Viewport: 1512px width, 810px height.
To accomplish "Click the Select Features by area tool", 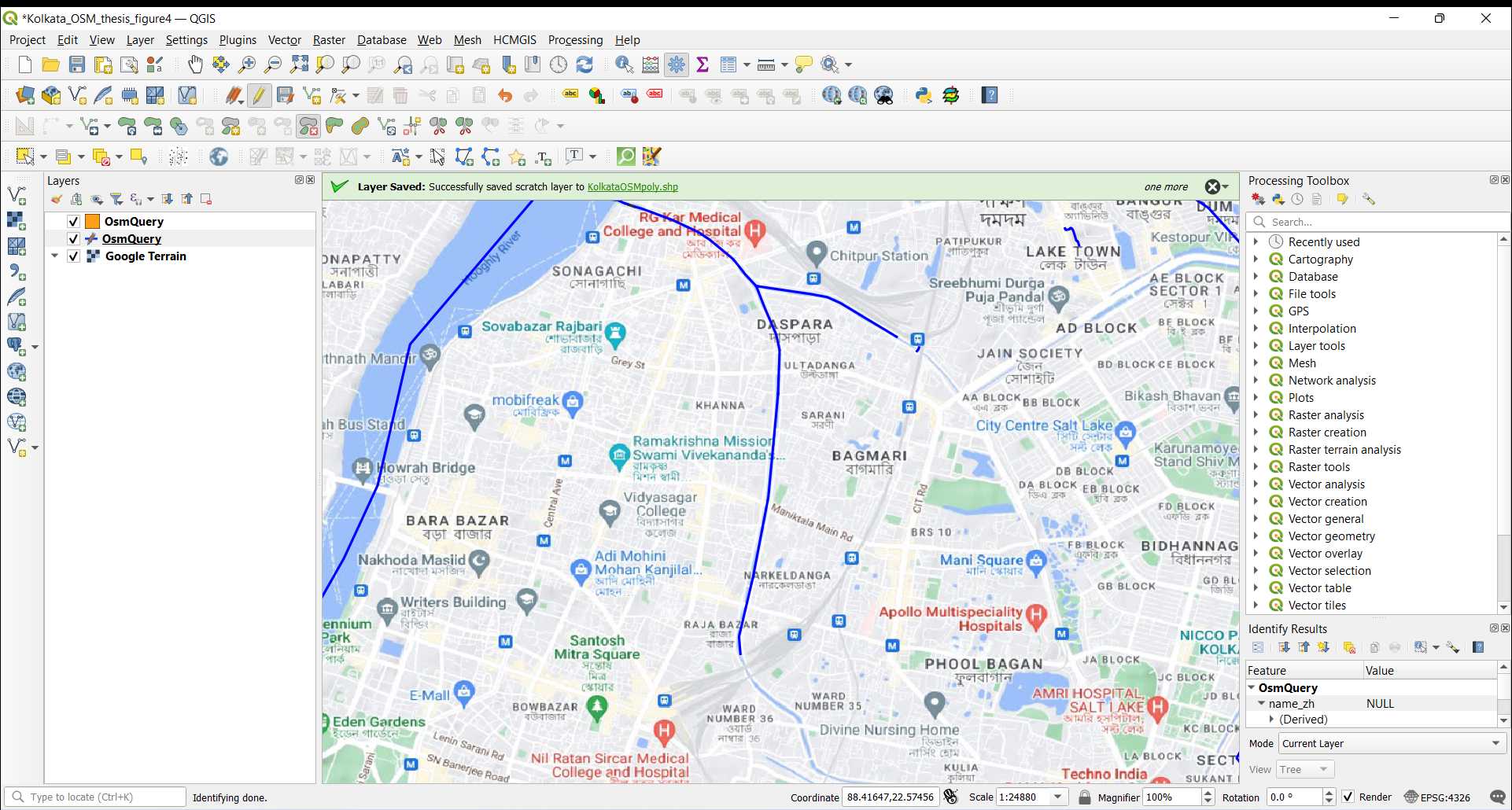I will (25, 156).
